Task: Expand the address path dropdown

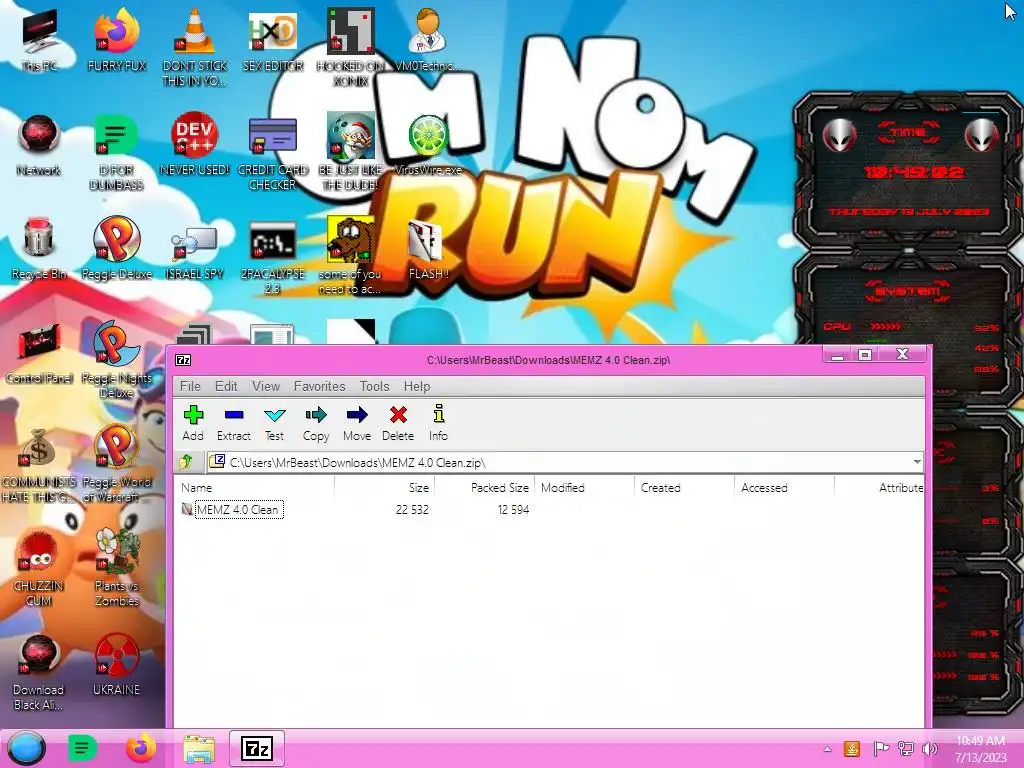Action: [917, 462]
